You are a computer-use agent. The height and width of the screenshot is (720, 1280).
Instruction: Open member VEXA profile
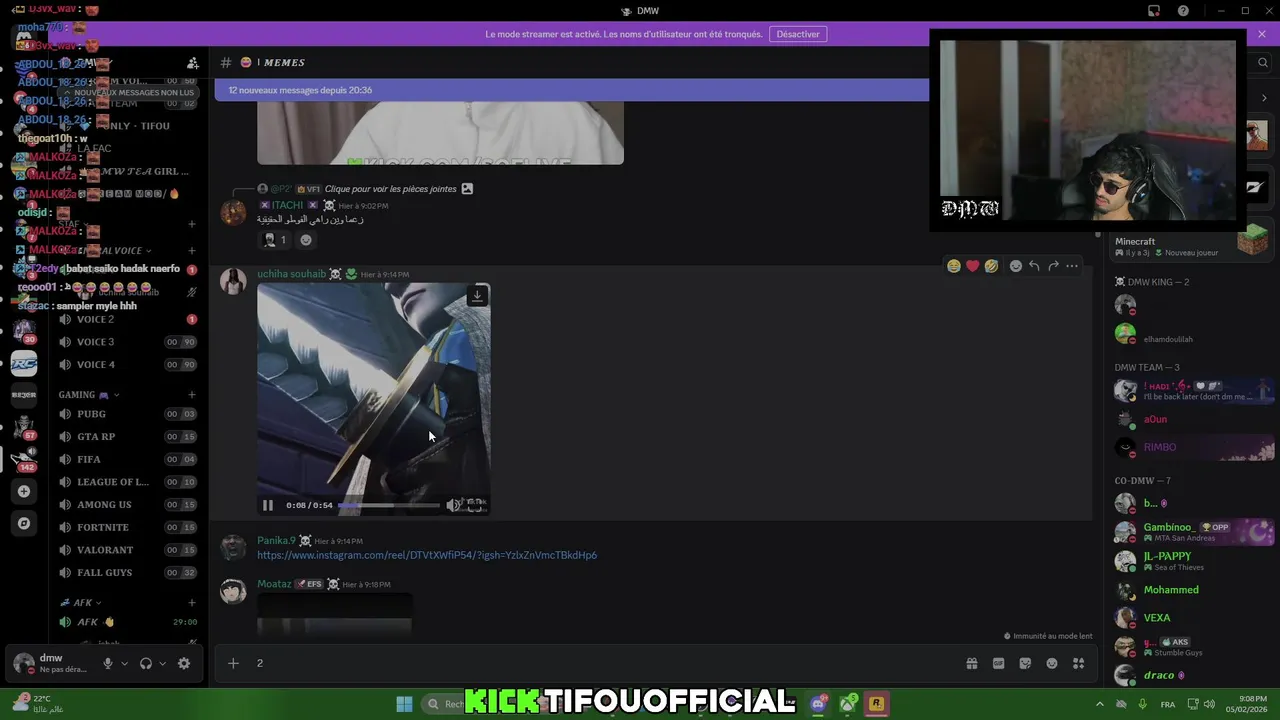click(x=1193, y=618)
